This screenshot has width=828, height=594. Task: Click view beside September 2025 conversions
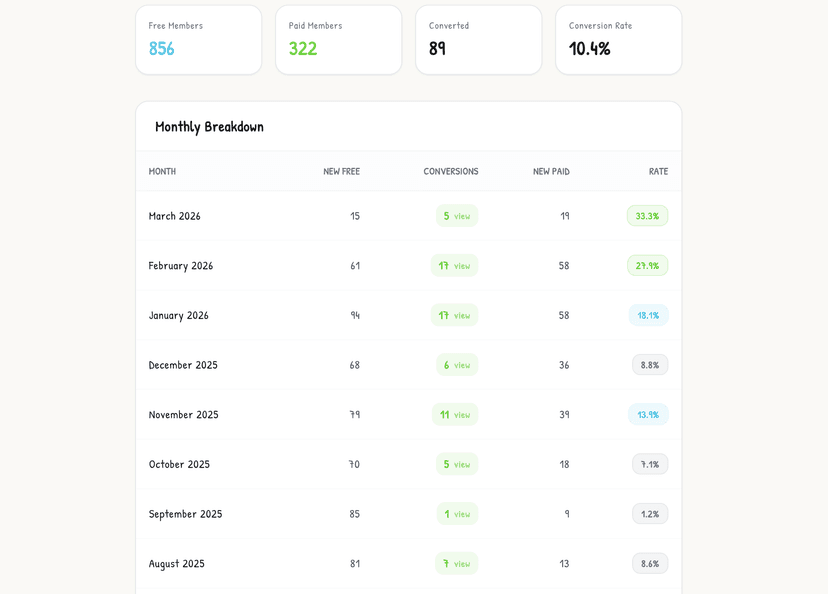coord(456,513)
